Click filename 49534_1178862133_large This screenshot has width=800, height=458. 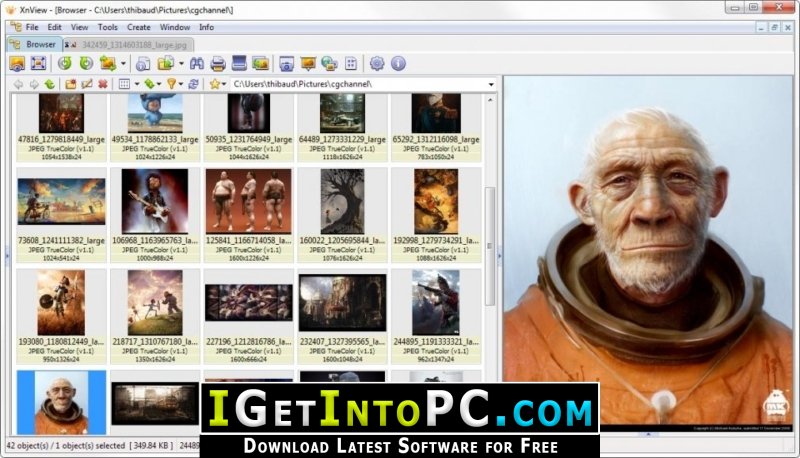[x=155, y=139]
